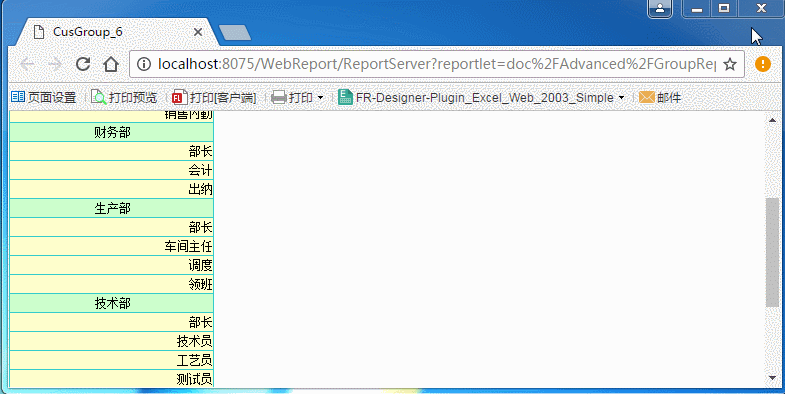Viewport: 785px width, 394px height.
Task: Expand the 打印 dropdown arrow
Action: (x=320, y=98)
